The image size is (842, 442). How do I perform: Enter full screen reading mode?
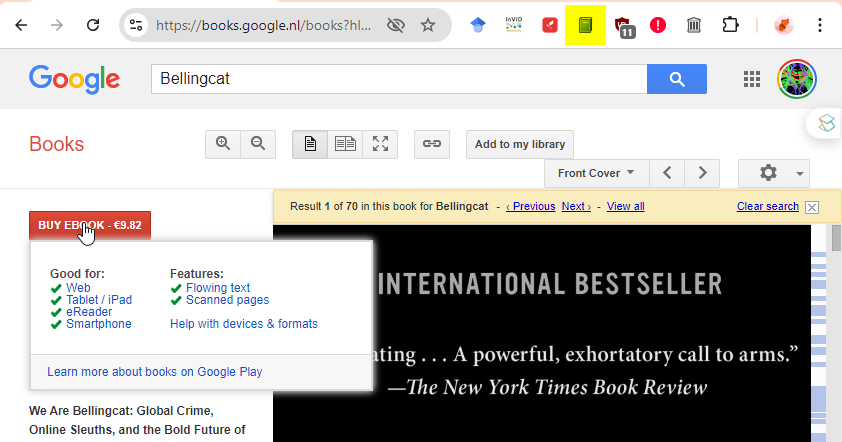(380, 144)
